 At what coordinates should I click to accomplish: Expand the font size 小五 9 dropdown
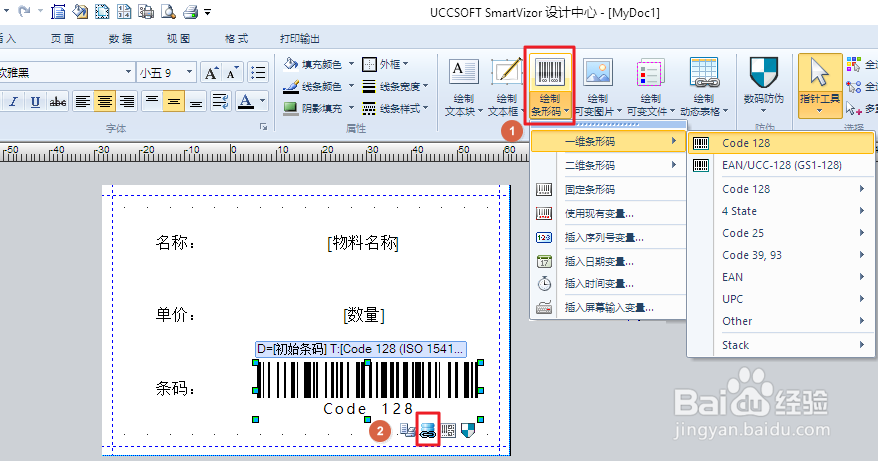(x=189, y=72)
